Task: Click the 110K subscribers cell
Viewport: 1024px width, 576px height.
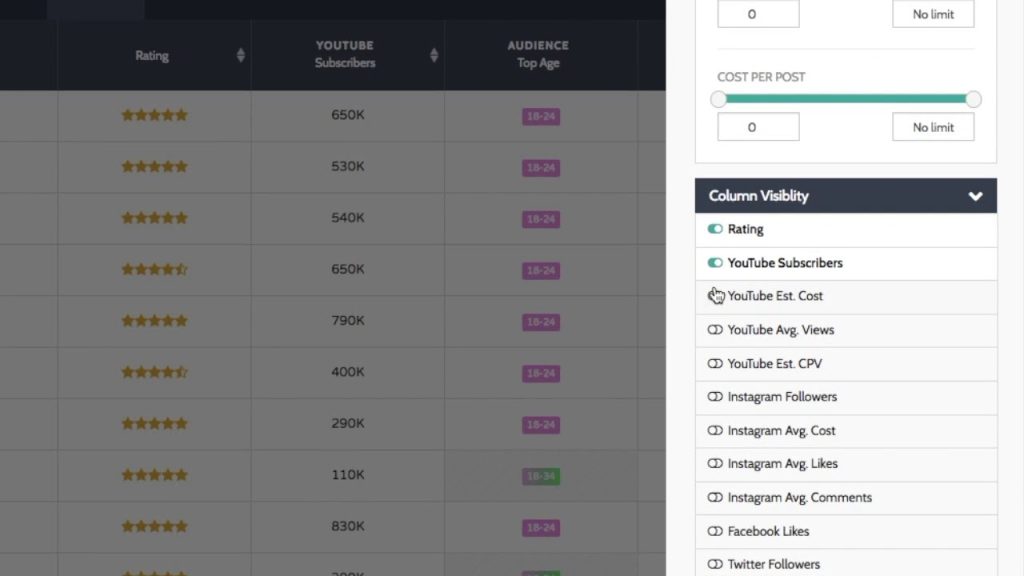Action: pyautogui.click(x=347, y=475)
